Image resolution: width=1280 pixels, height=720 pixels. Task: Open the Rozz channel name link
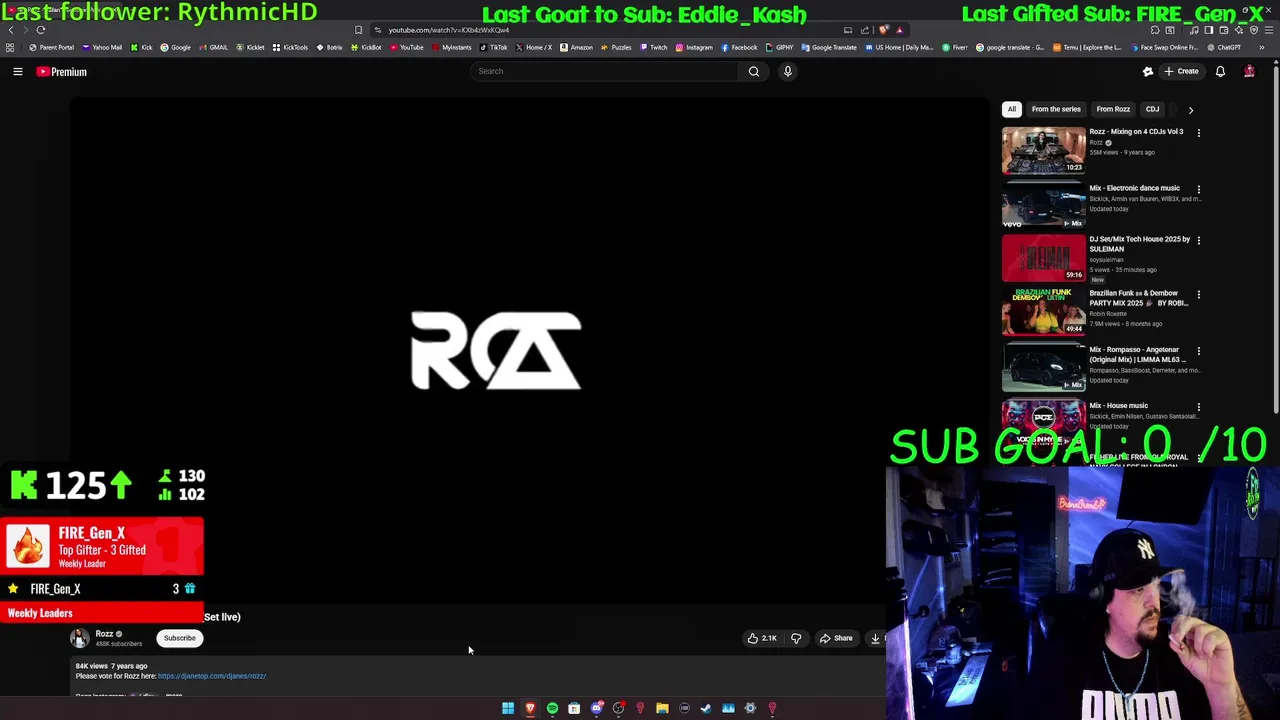(x=104, y=634)
